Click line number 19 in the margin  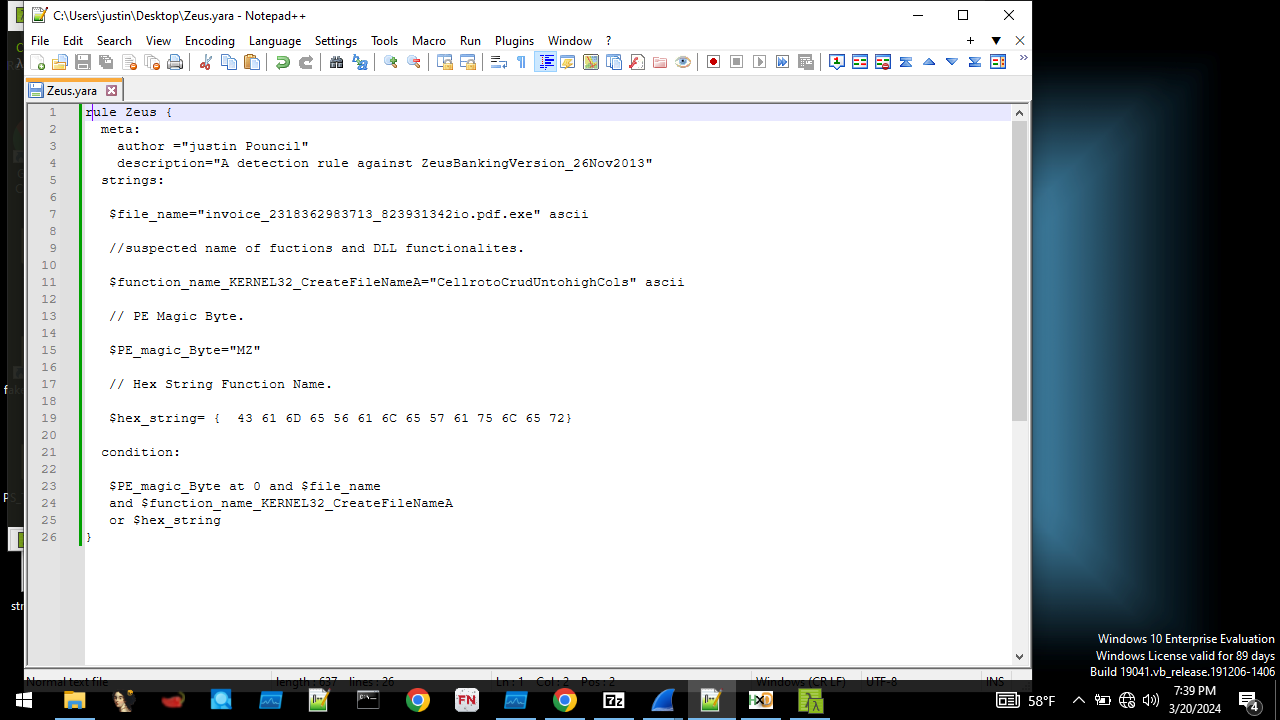(49, 418)
